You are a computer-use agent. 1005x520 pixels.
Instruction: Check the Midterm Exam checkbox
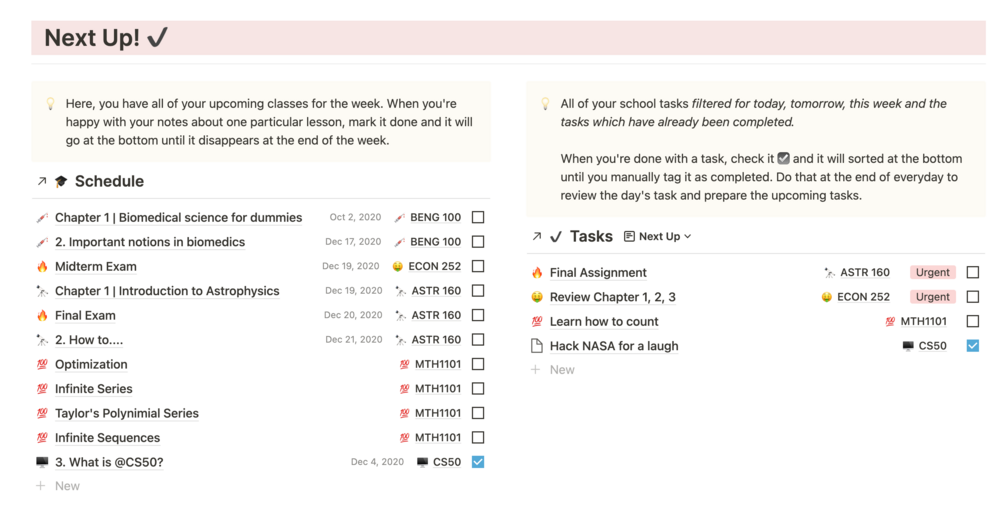coord(478,267)
